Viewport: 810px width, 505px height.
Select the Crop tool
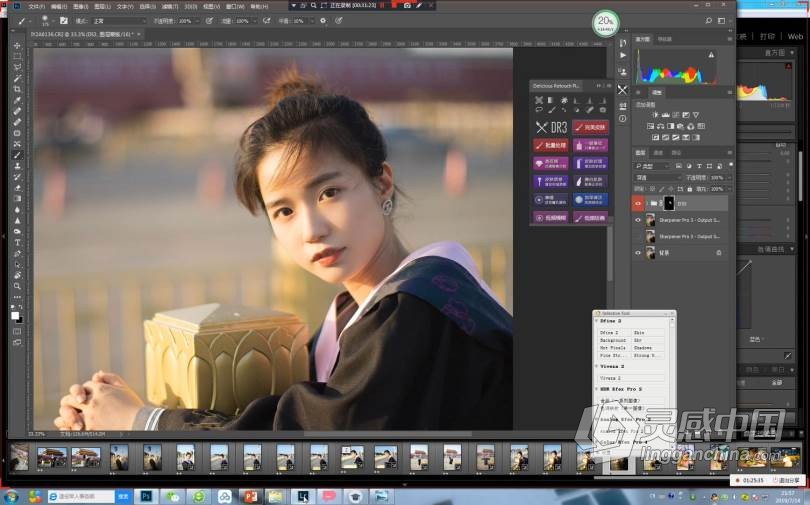(x=17, y=89)
